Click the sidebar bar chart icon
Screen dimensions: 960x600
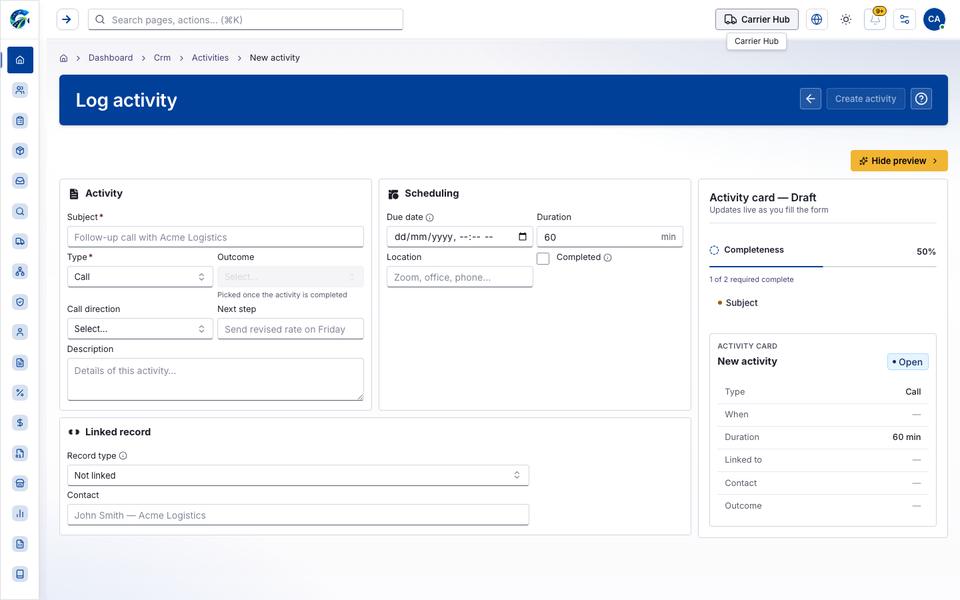tap(20, 513)
